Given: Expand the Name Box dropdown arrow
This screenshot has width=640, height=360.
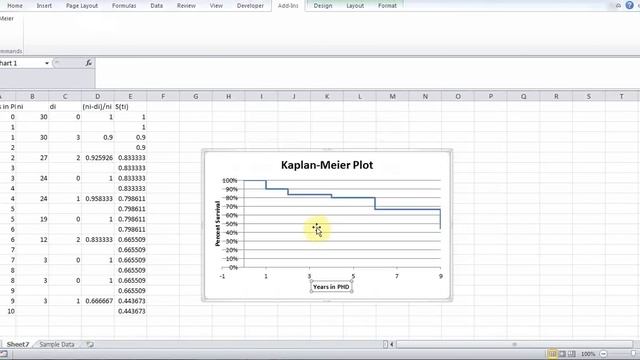Looking at the screenshot, I should click(x=47, y=63).
